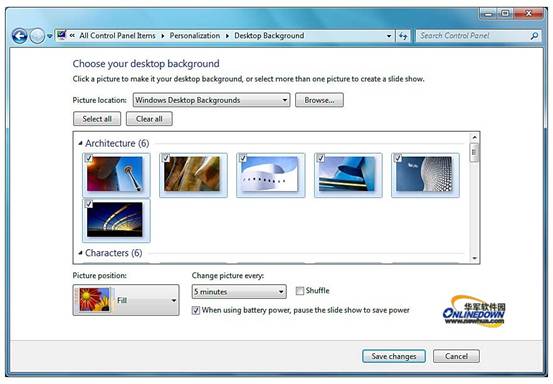Click the refresh button beside address bar

[403, 36]
